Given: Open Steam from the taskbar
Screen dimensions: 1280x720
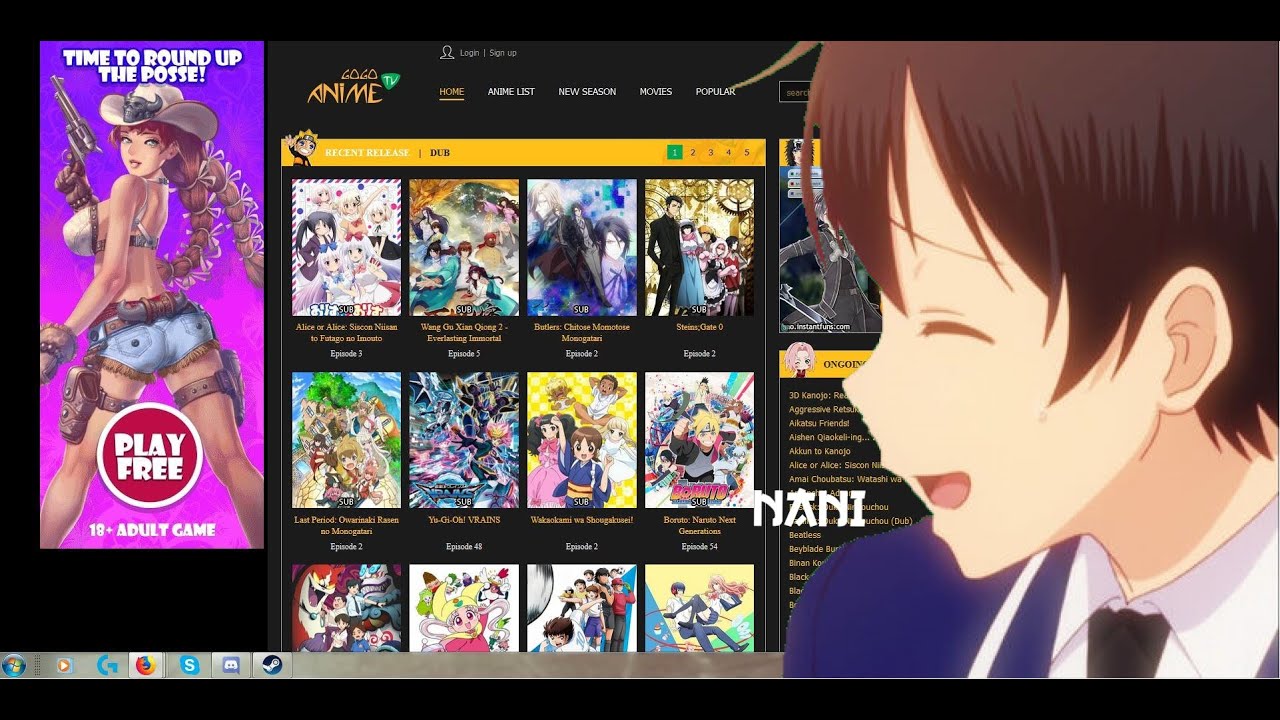Looking at the screenshot, I should (x=272, y=665).
